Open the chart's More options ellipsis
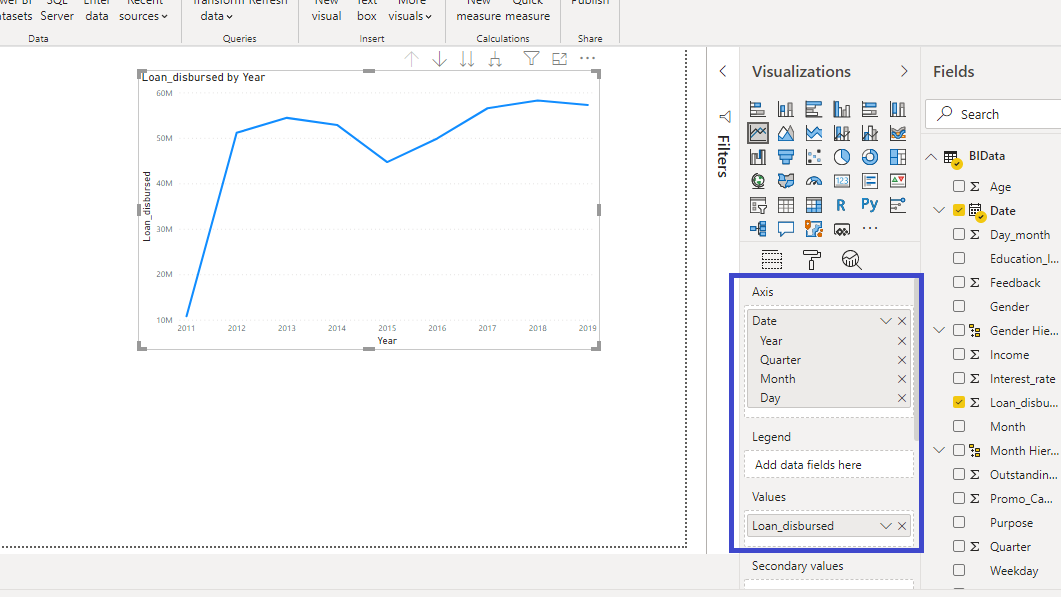1061x597 pixels. click(x=587, y=59)
